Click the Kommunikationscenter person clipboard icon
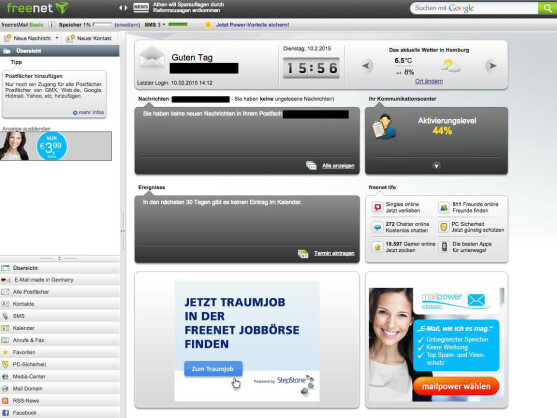The image size is (557, 418). pos(384,126)
